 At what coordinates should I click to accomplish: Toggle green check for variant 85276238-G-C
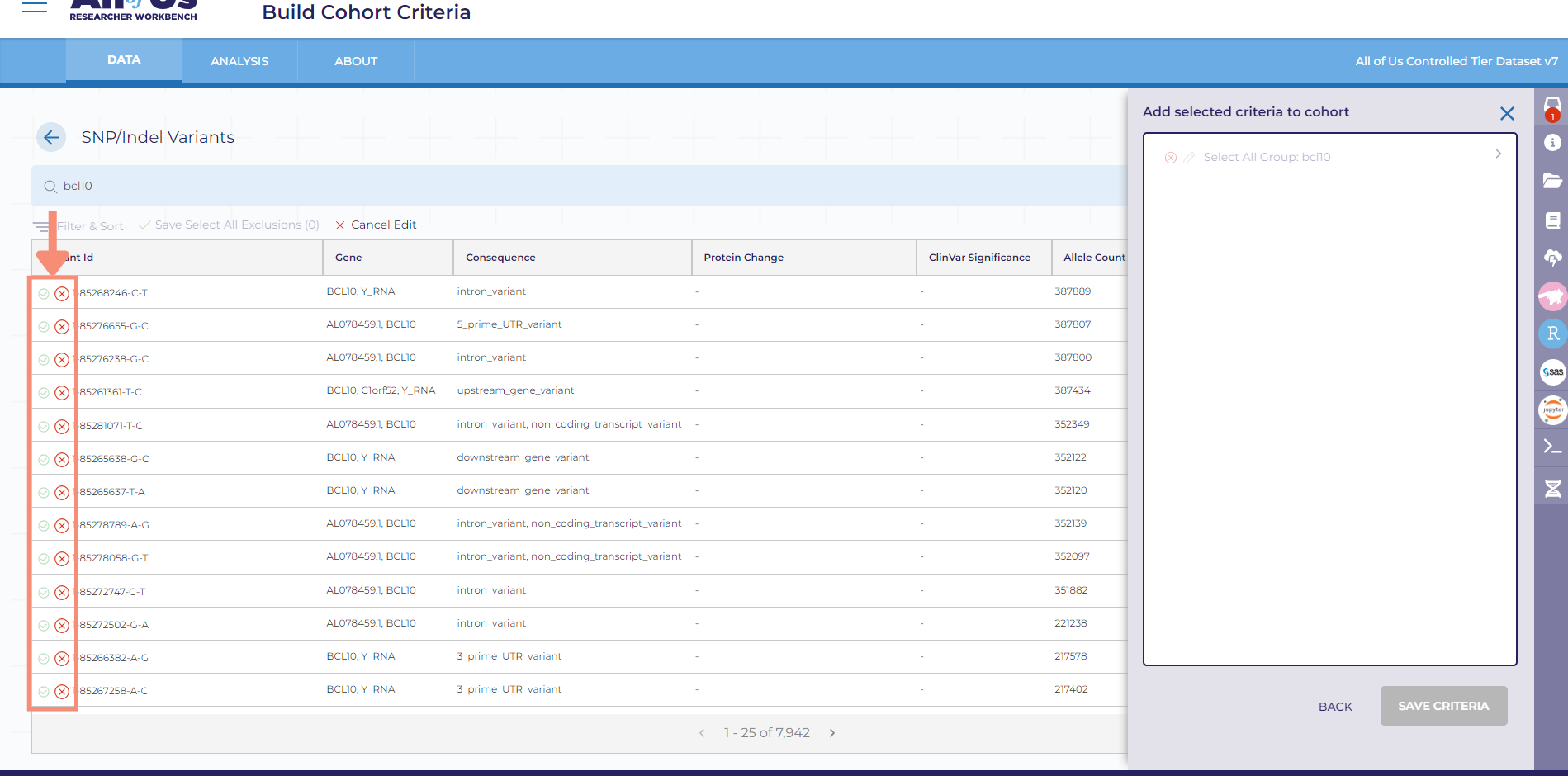click(x=44, y=360)
